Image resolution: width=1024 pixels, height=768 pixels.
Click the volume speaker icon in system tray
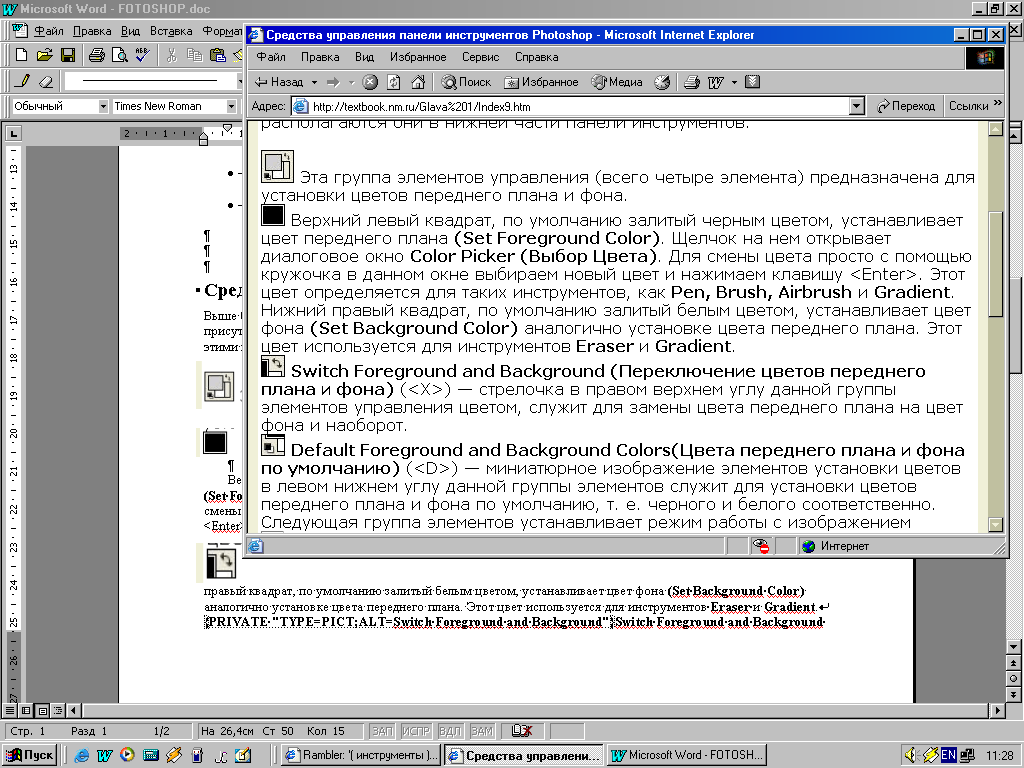tap(910, 756)
